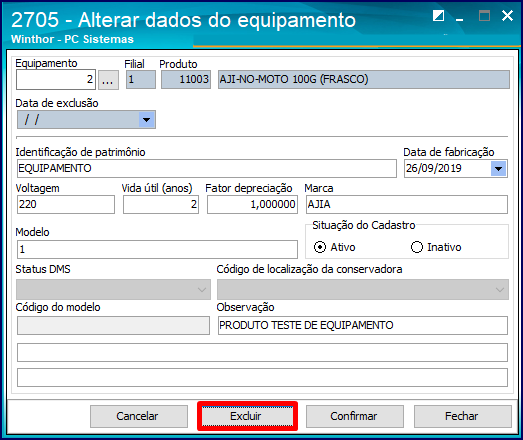Open the Data de exclusão date dropdown
Screen dimensions: 523x440
pos(146,119)
